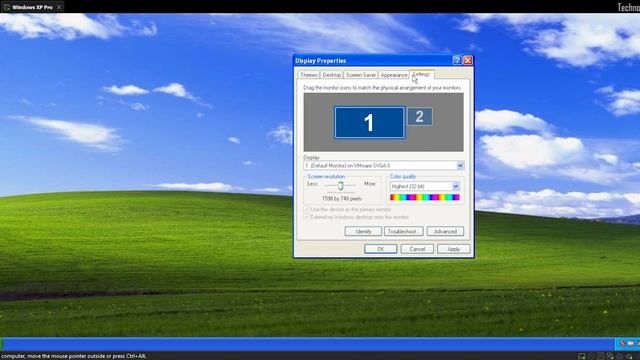Switch to the Themes tab
This screenshot has height=360, width=640.
coord(309,75)
